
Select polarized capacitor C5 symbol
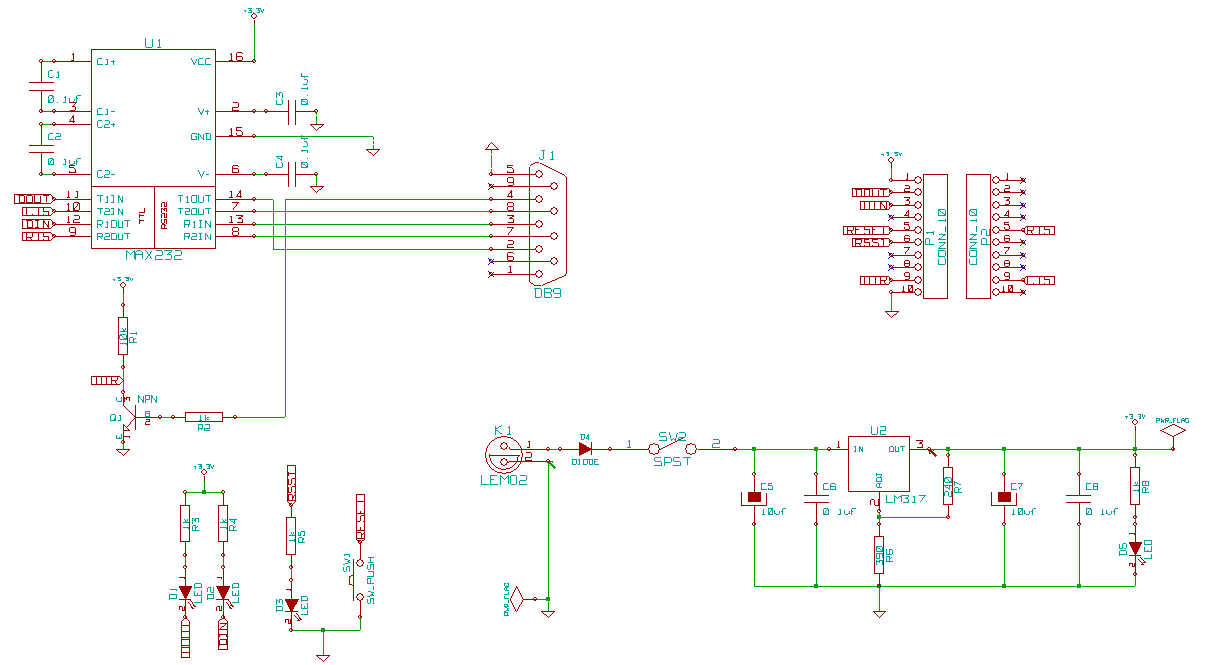(x=754, y=498)
